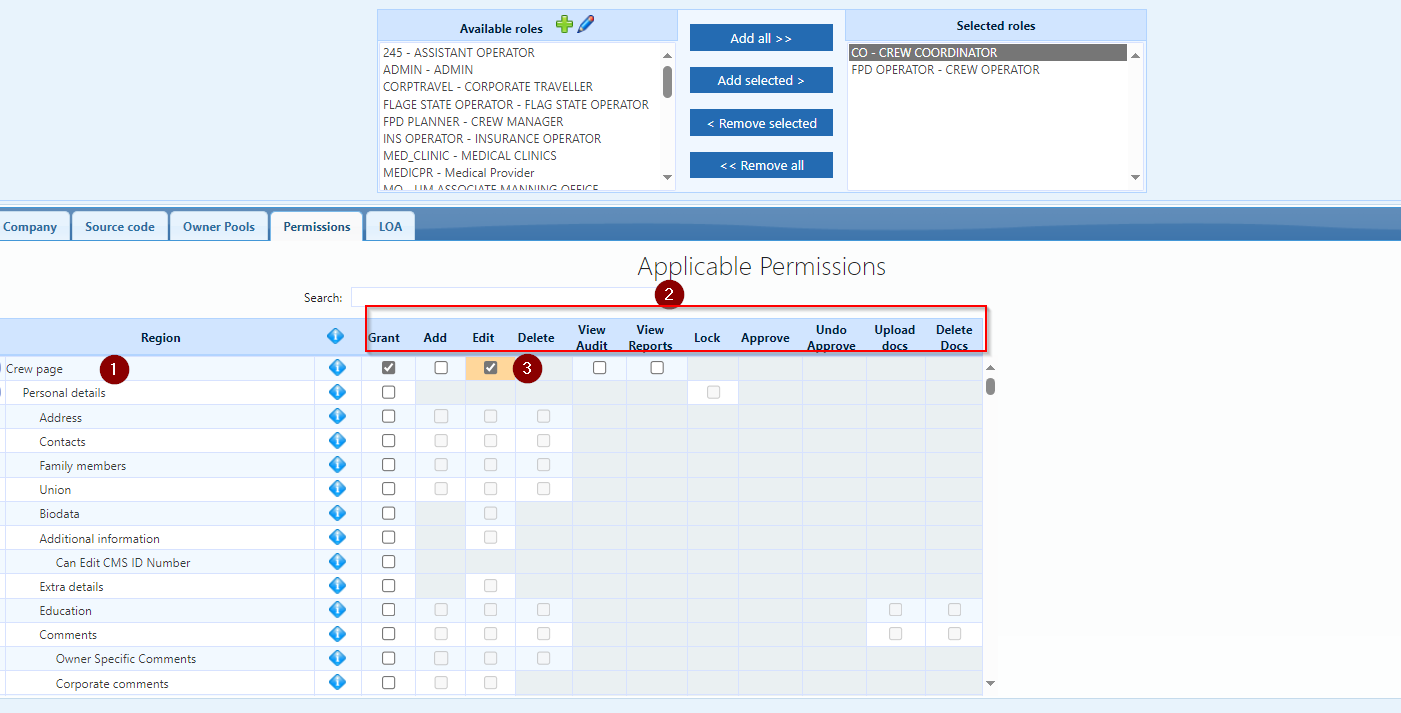Viewport: 1401px width, 713px height.
Task: Click info icon beside Family members
Action: [x=337, y=465]
